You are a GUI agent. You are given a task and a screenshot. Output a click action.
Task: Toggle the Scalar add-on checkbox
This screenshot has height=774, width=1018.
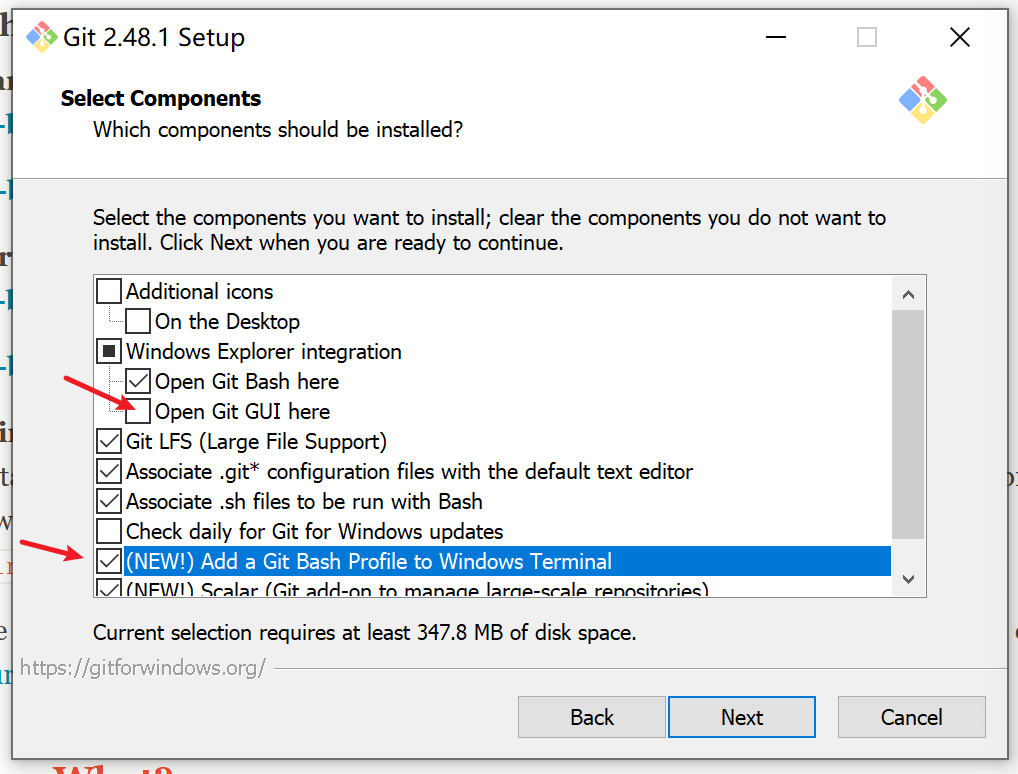pyautogui.click(x=108, y=588)
